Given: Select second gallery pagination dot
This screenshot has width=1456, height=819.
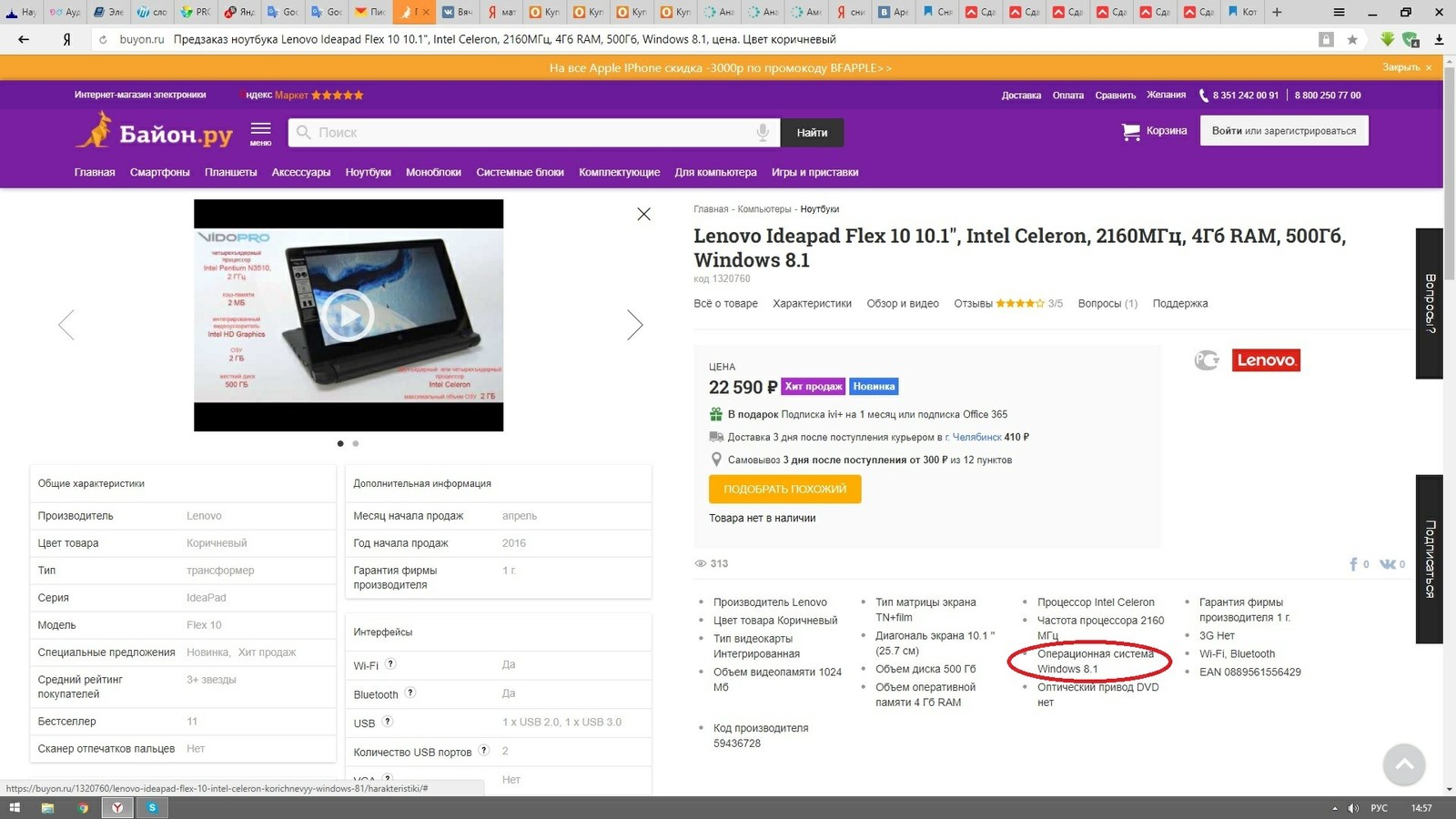Looking at the screenshot, I should (356, 444).
